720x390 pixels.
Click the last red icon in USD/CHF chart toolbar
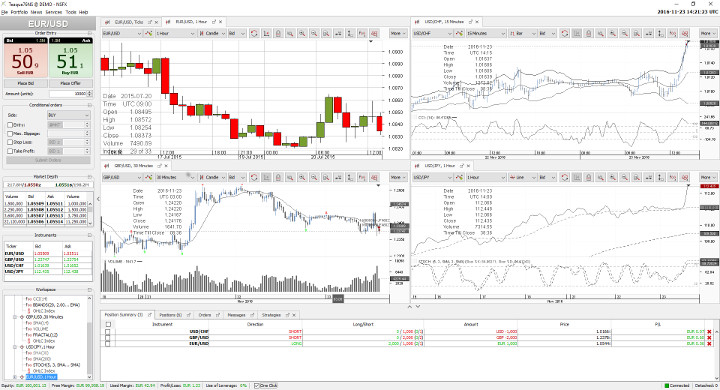[x=685, y=34]
